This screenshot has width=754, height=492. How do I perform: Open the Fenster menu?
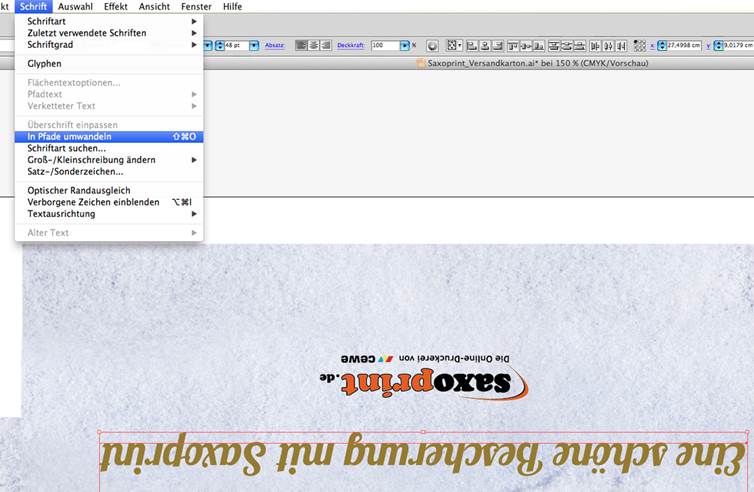point(196,6)
